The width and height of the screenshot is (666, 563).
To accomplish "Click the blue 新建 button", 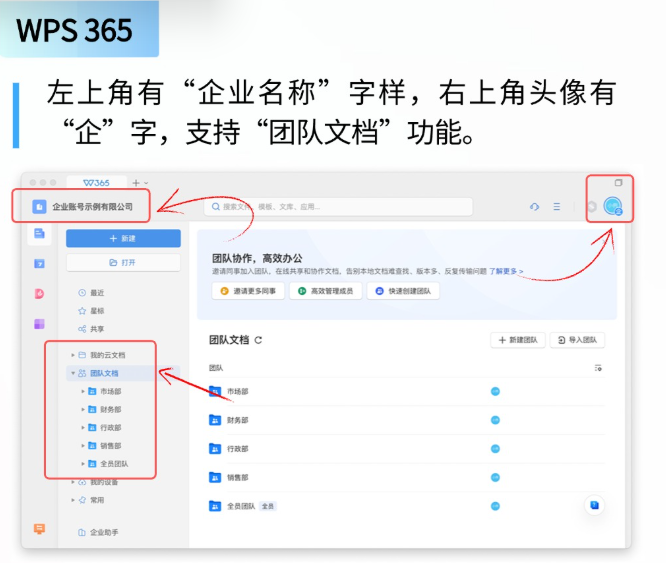I will (x=123, y=239).
